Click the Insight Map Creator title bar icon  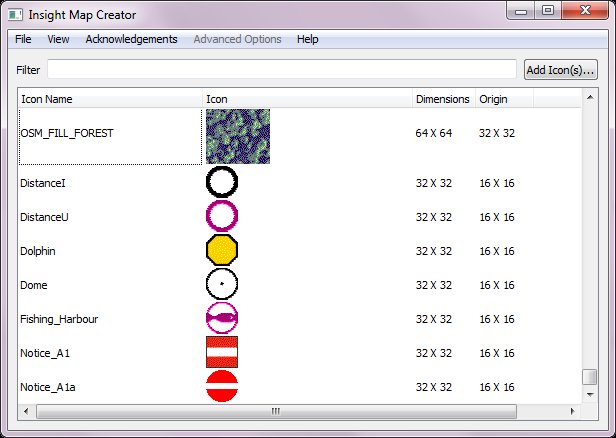pyautogui.click(x=16, y=13)
